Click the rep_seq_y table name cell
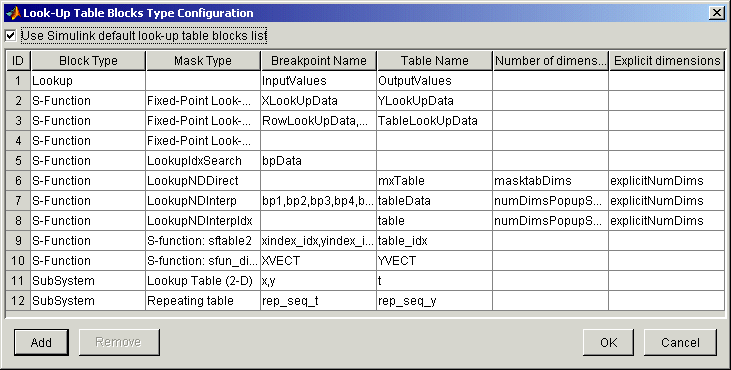The width and height of the screenshot is (731, 370). (x=434, y=301)
